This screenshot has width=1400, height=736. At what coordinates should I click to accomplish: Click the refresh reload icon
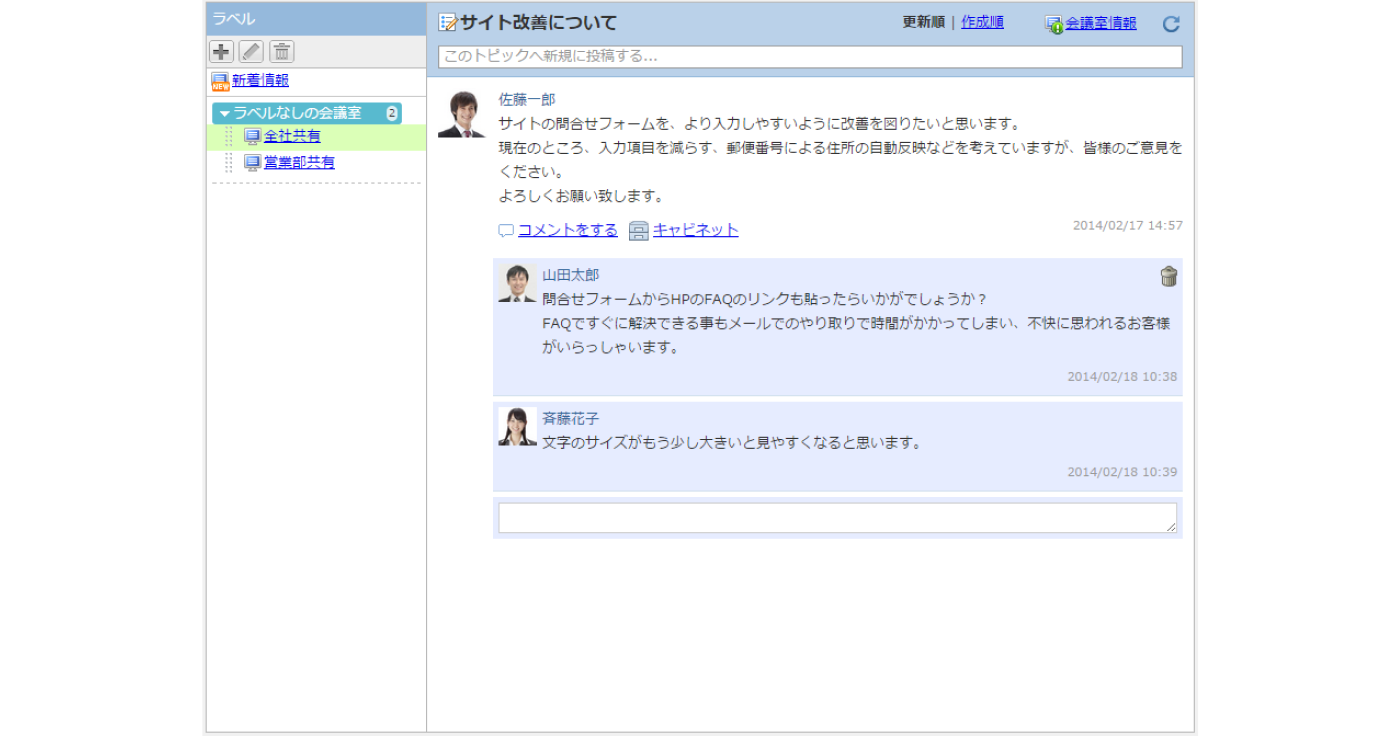pyautogui.click(x=1171, y=24)
